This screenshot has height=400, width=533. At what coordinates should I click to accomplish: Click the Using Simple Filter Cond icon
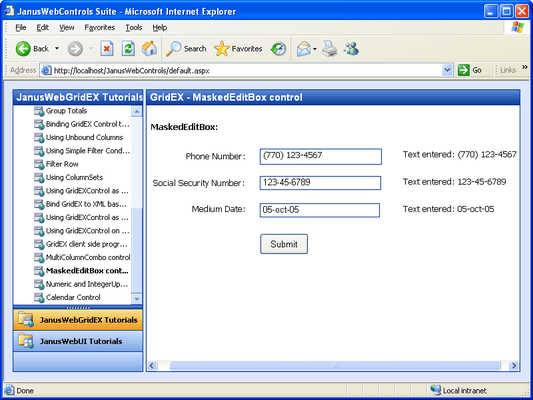tap(39, 151)
